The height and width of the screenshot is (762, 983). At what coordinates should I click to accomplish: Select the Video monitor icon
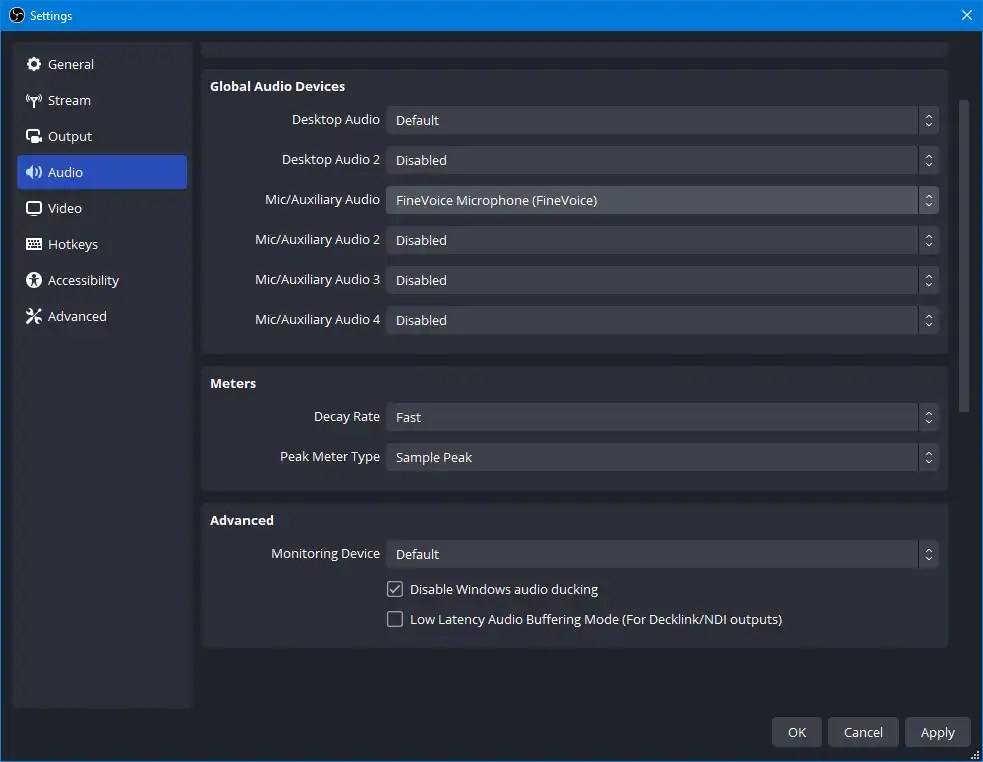(36, 208)
